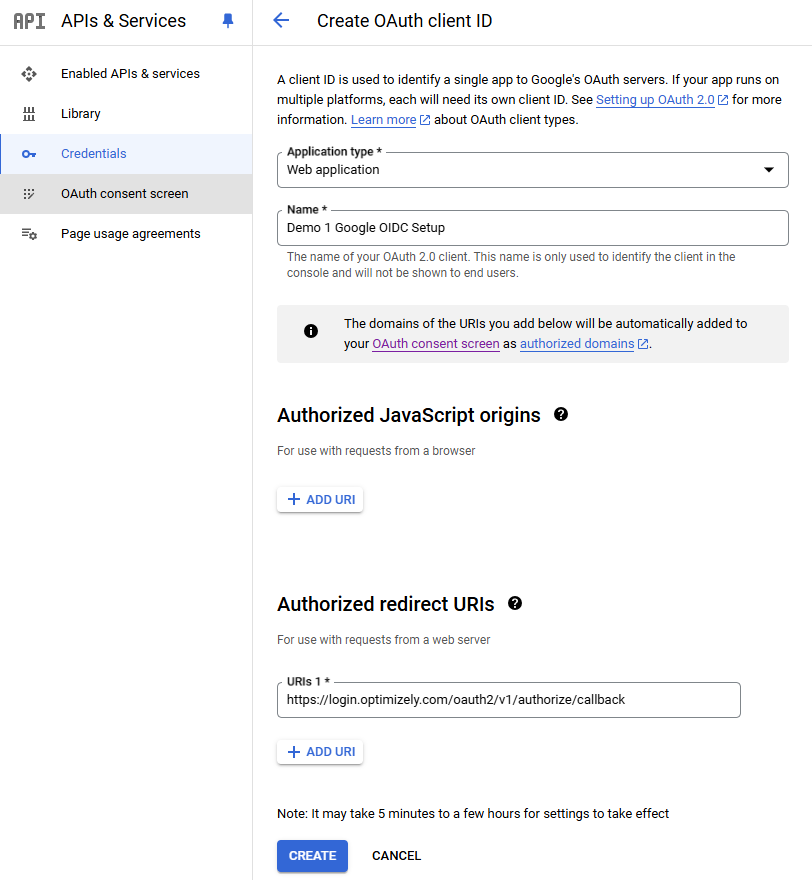The height and width of the screenshot is (880, 812).
Task: Click the CANCEL button
Action: click(x=396, y=856)
